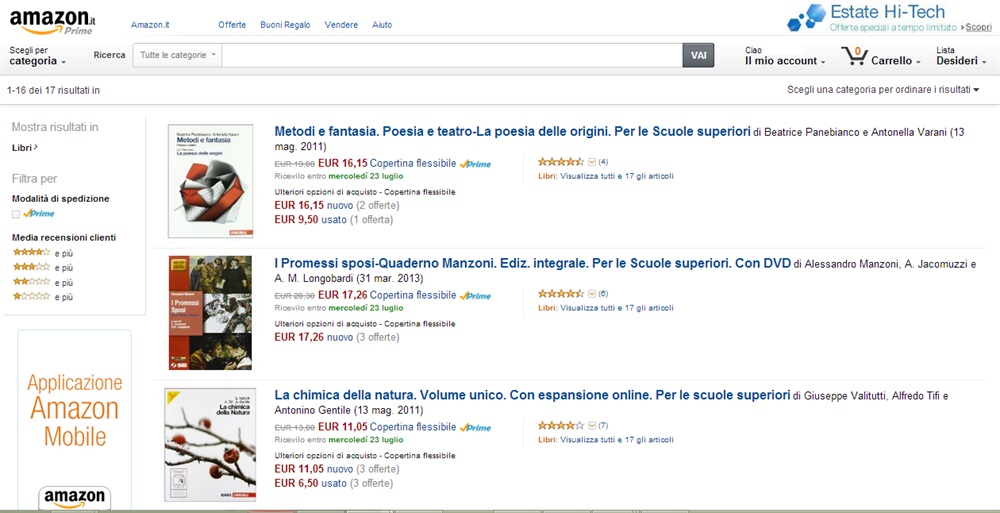The image size is (1000, 513).
Task: Click the search text field
Action: (452, 56)
